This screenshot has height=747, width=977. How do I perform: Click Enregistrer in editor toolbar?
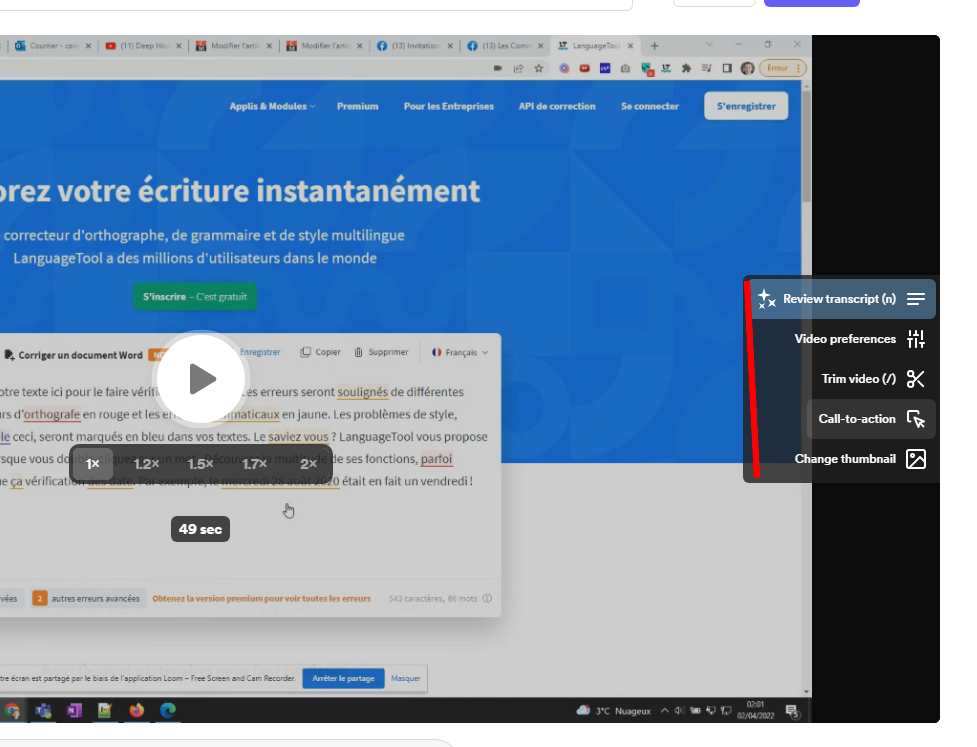(260, 352)
